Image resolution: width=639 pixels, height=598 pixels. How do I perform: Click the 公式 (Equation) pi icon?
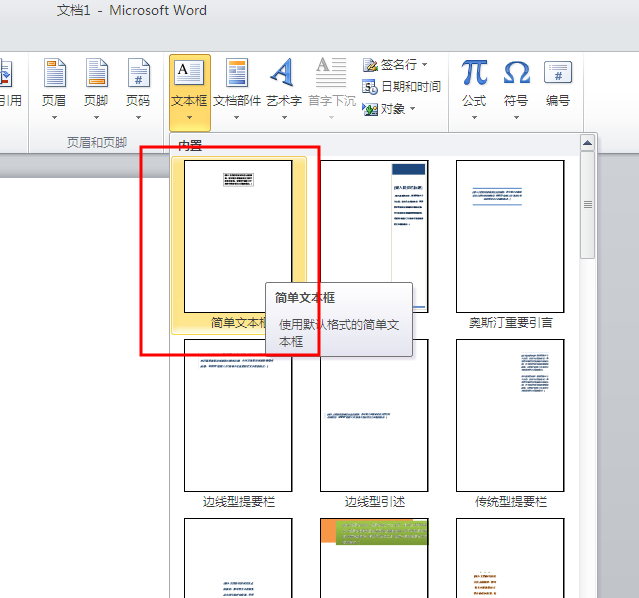tap(474, 75)
